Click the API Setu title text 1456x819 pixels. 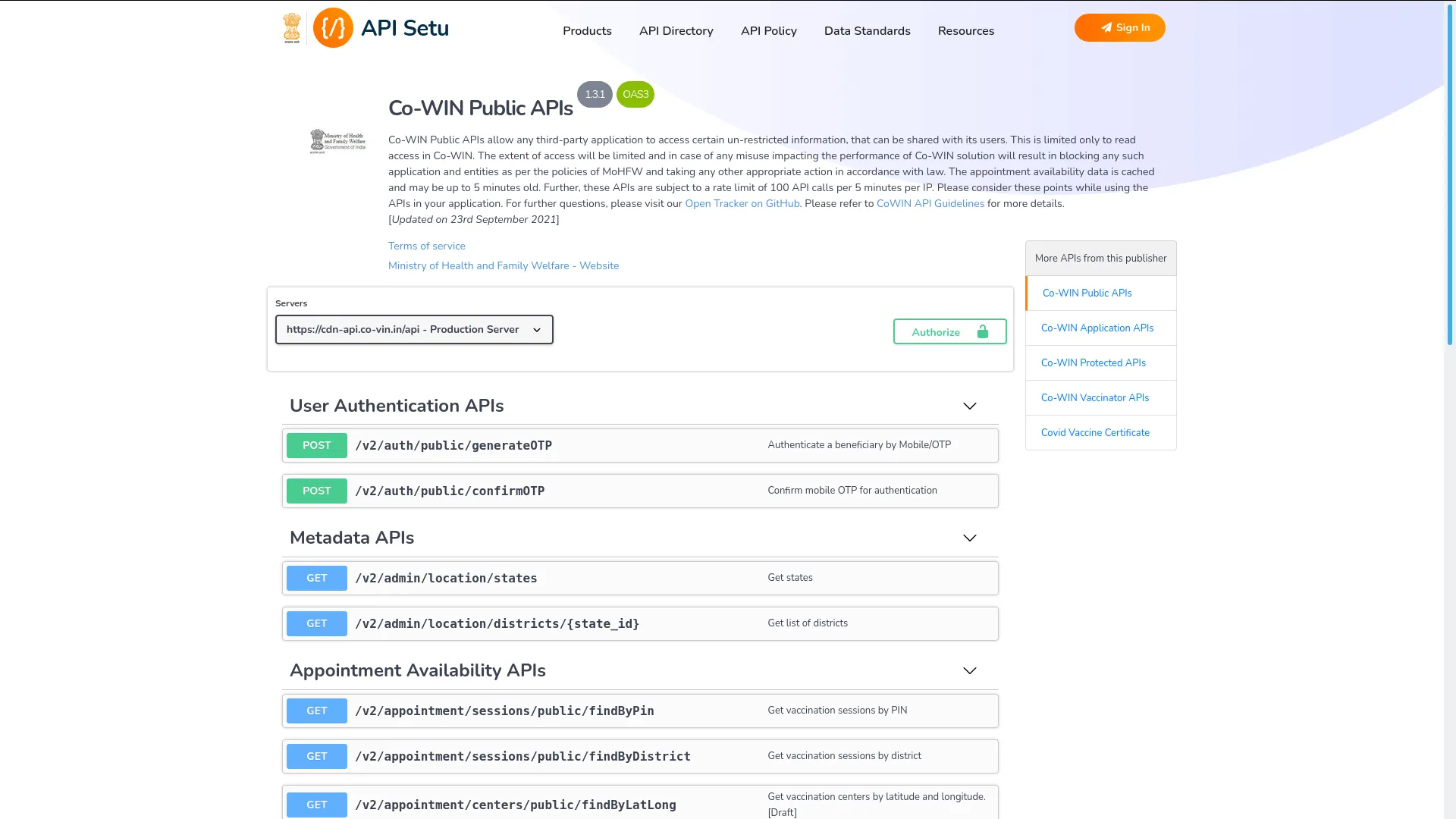point(405,28)
